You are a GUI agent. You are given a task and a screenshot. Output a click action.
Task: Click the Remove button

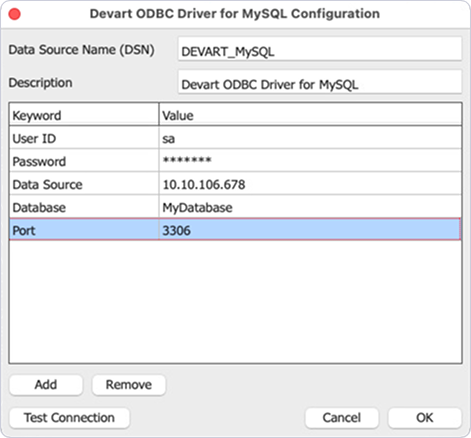[x=129, y=385]
